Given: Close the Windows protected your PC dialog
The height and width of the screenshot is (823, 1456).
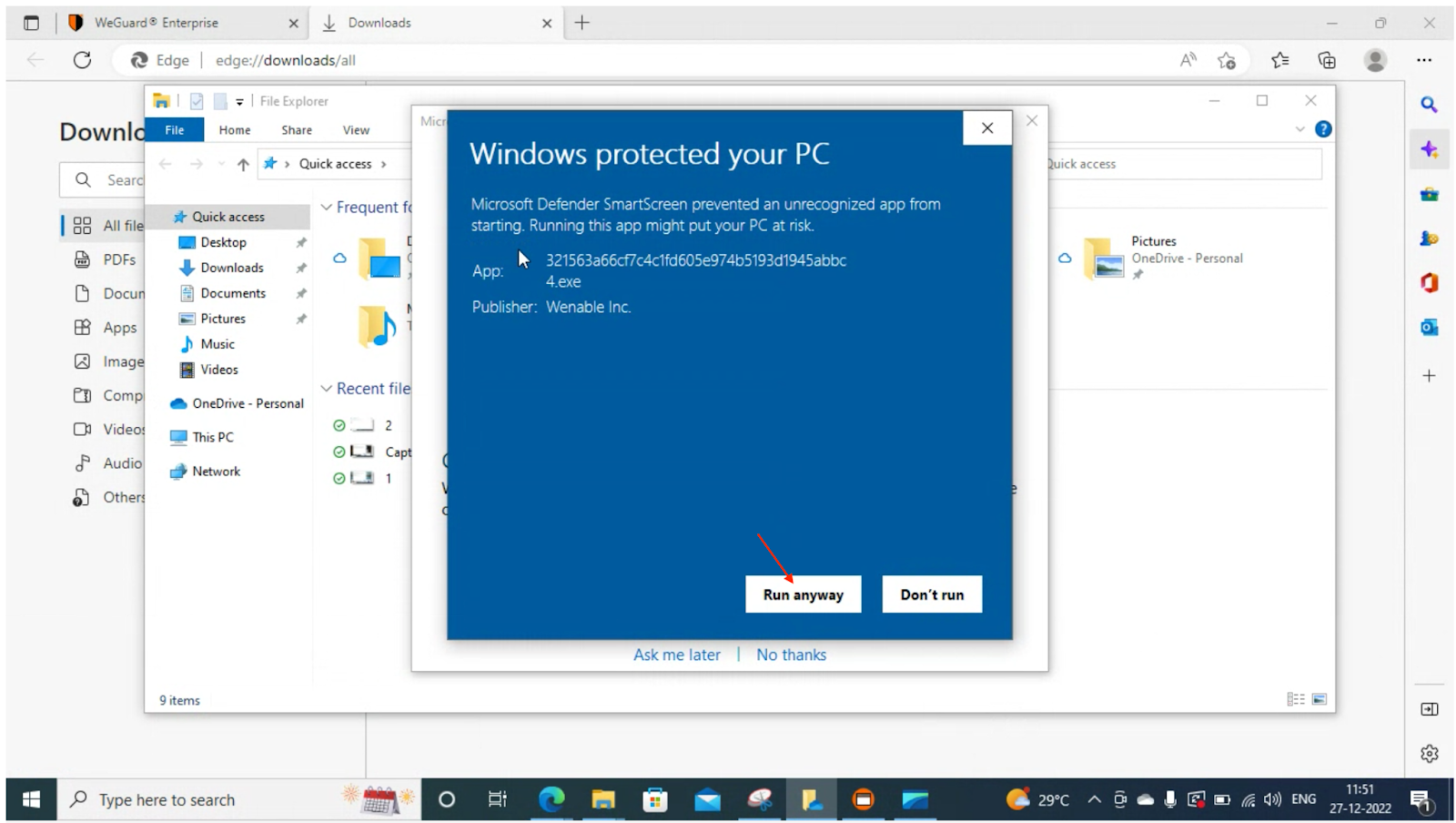Looking at the screenshot, I should point(987,128).
